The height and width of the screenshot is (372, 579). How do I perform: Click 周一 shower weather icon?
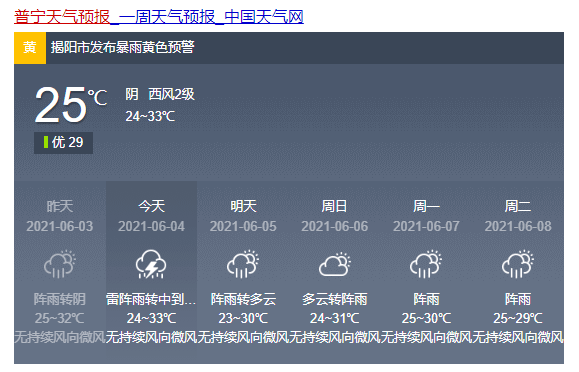tap(426, 264)
